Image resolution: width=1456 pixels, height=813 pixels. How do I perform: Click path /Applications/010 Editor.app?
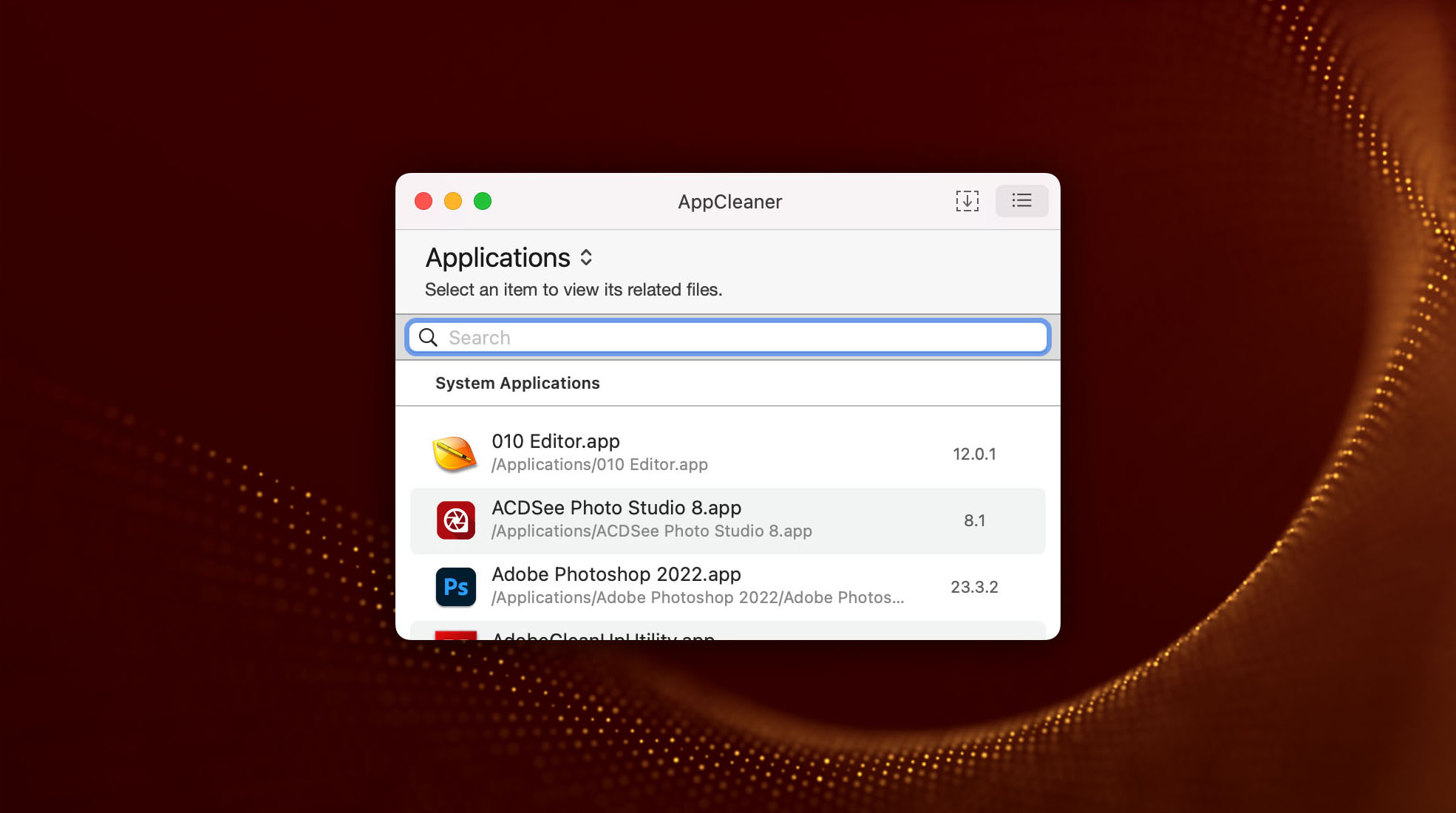click(599, 464)
